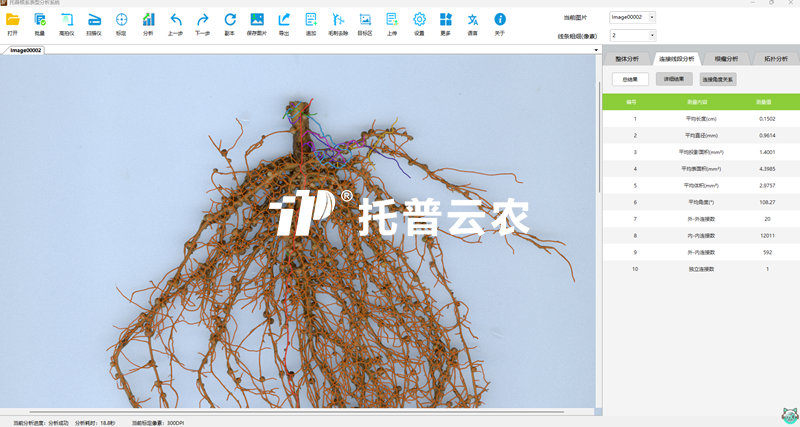
Task: Select the Image00002 document tab
Action: click(x=26, y=50)
